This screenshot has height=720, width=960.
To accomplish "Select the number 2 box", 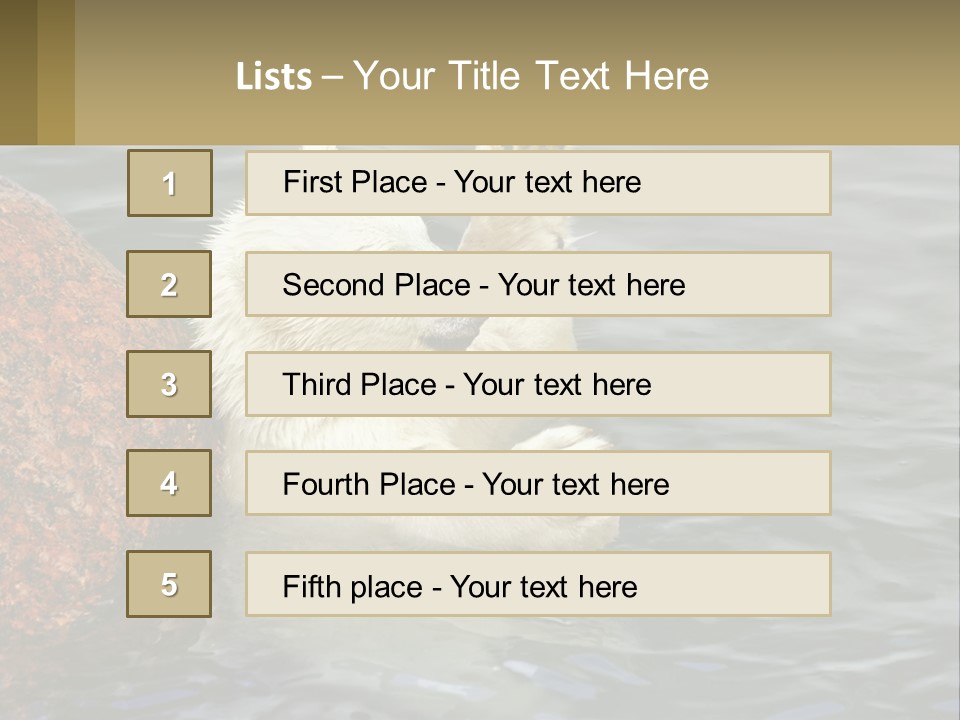I will pos(169,284).
